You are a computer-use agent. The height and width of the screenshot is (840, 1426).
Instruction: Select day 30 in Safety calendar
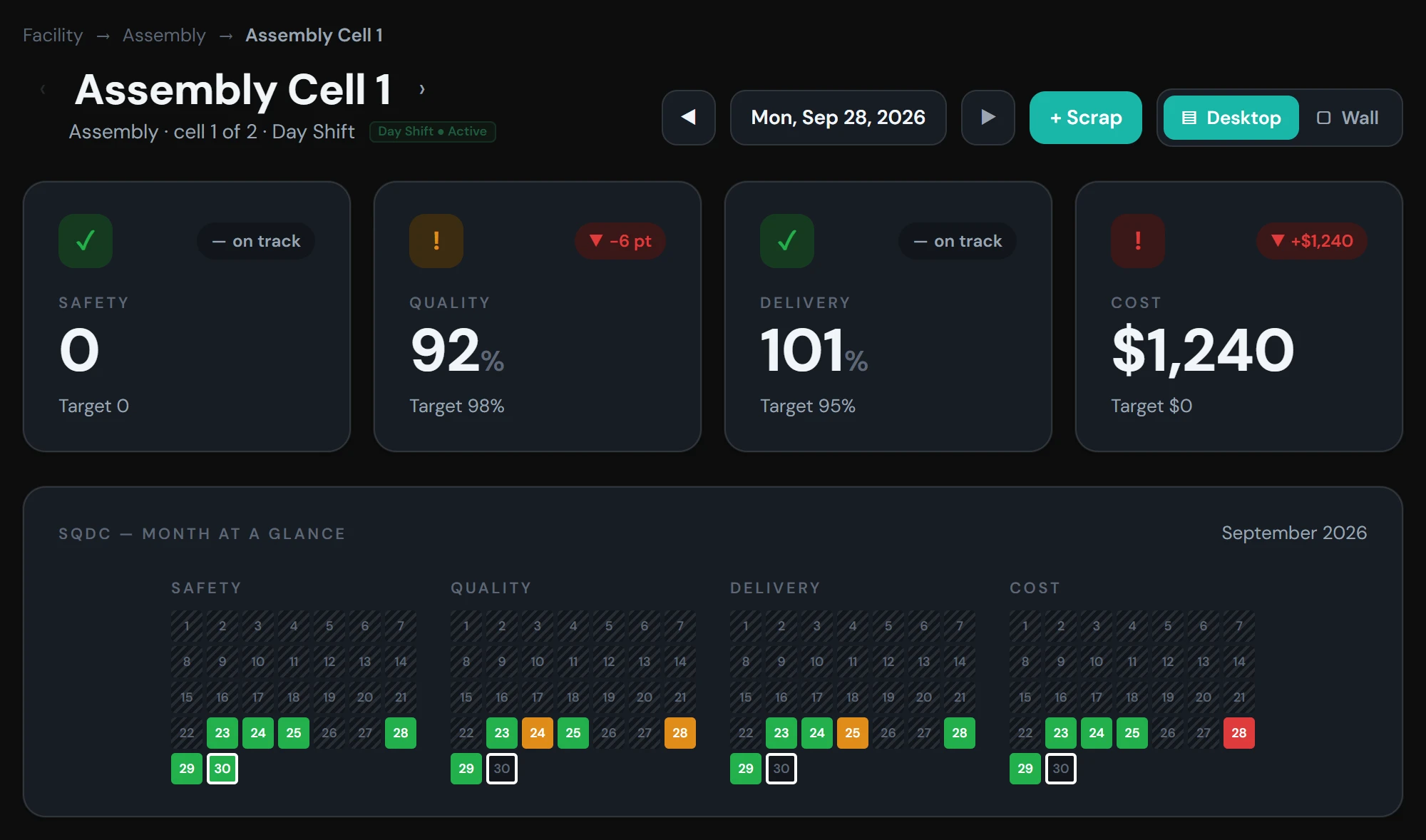tap(222, 769)
